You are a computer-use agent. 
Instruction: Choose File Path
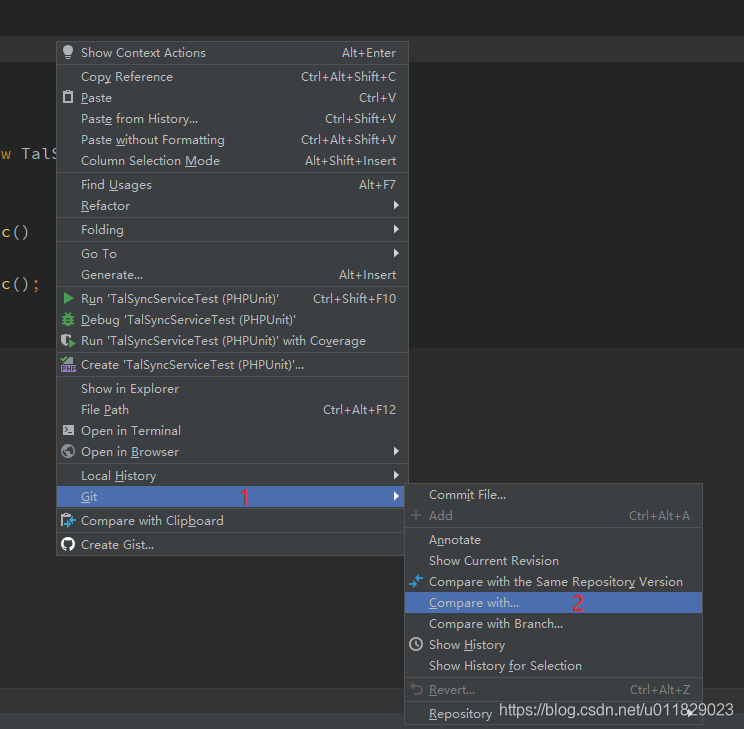tap(232, 410)
